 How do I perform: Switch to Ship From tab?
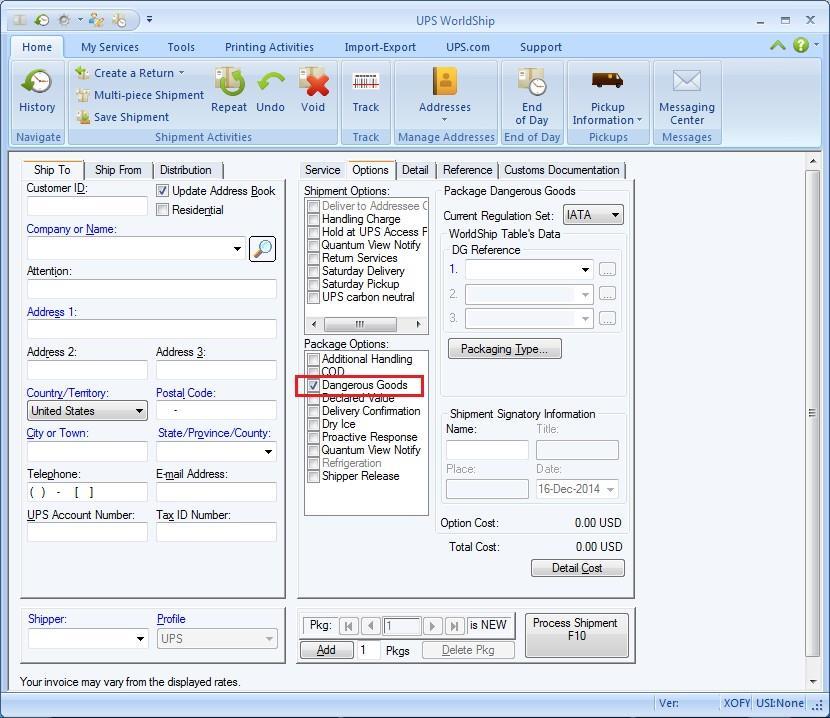coord(118,170)
